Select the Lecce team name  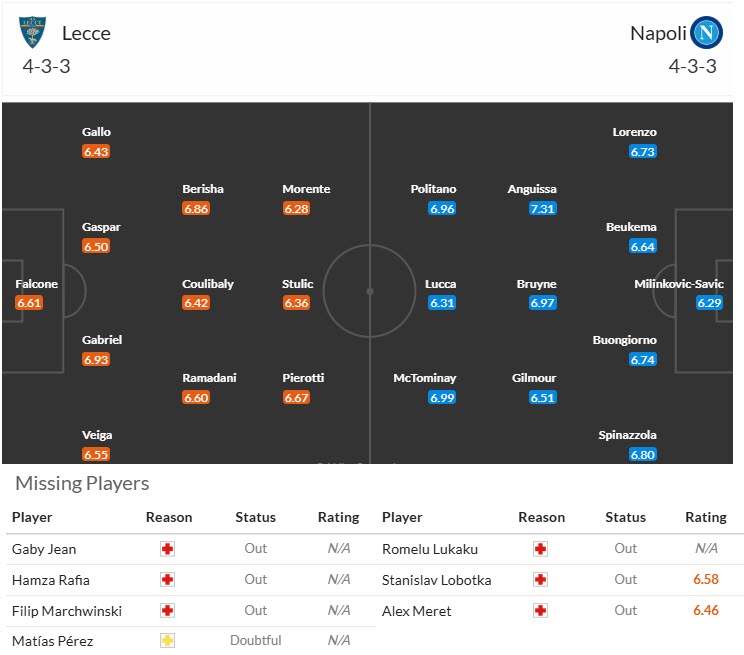tap(86, 33)
